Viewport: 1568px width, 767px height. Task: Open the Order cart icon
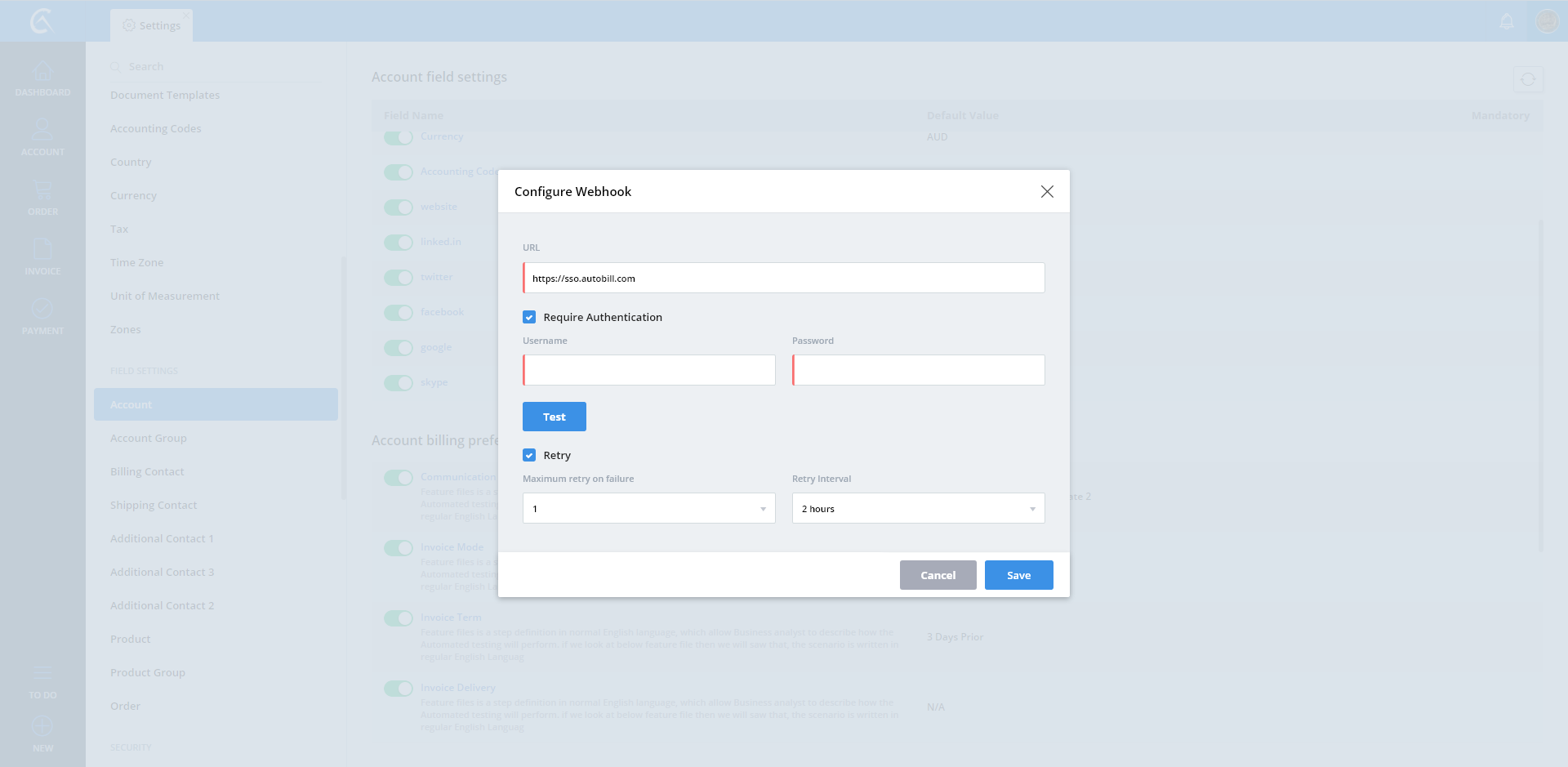(42, 191)
